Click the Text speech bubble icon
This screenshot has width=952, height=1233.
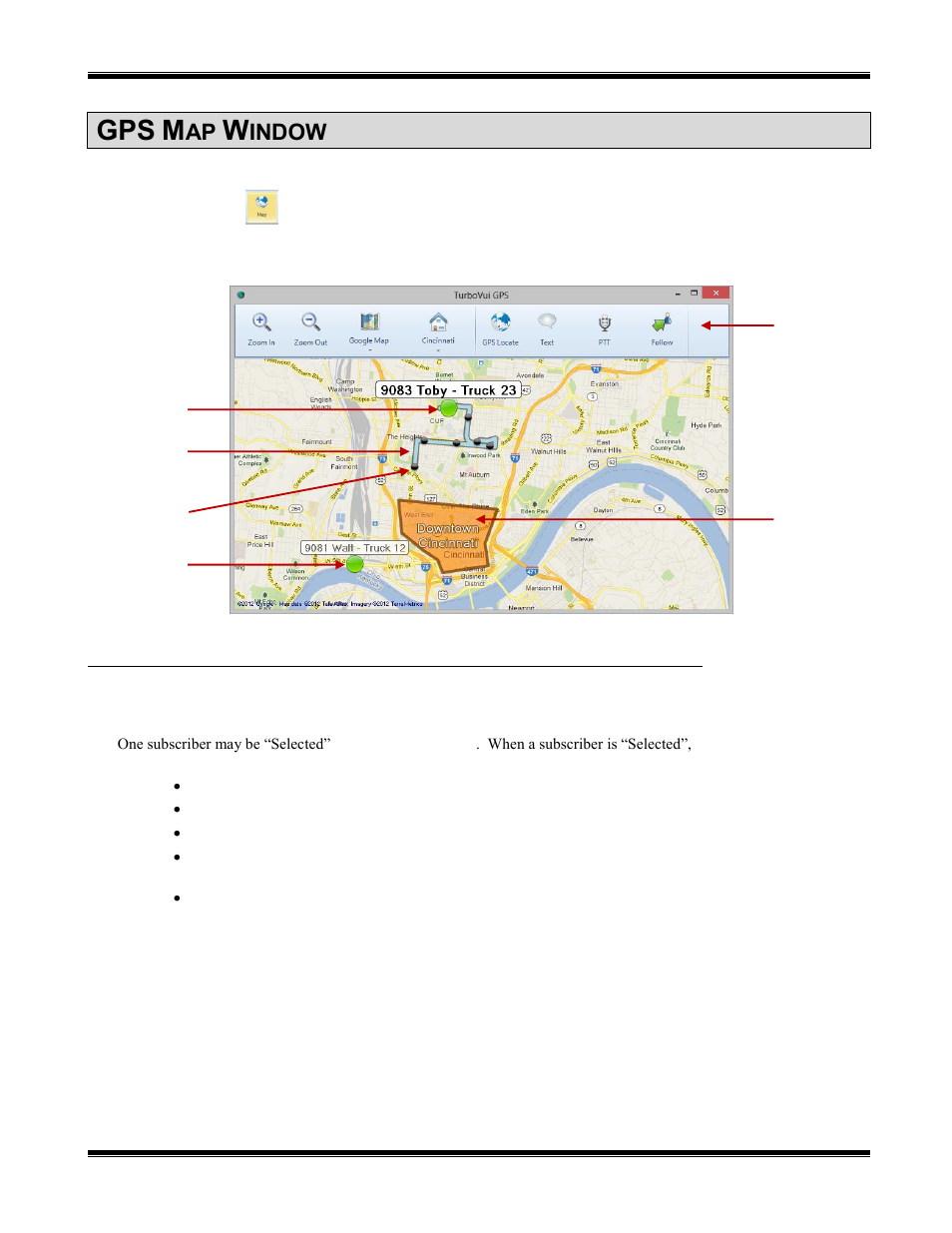(547, 321)
